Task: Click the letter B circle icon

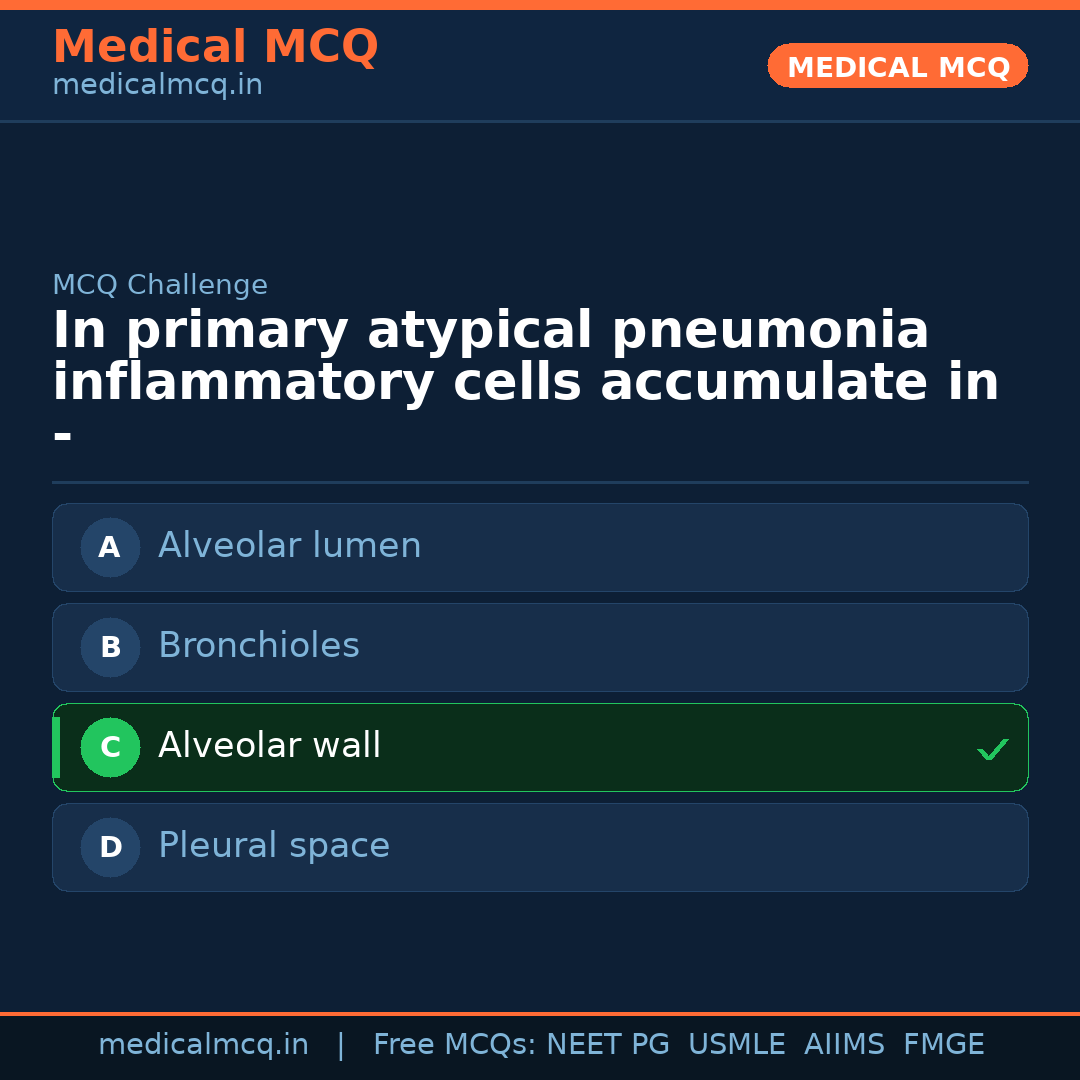Action: pyautogui.click(x=110, y=647)
